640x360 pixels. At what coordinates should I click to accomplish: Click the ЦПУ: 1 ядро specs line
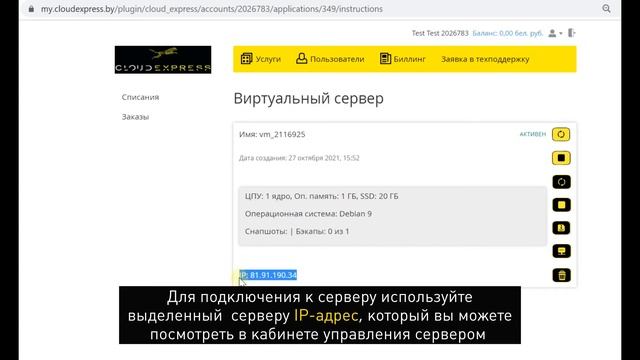[322, 196]
